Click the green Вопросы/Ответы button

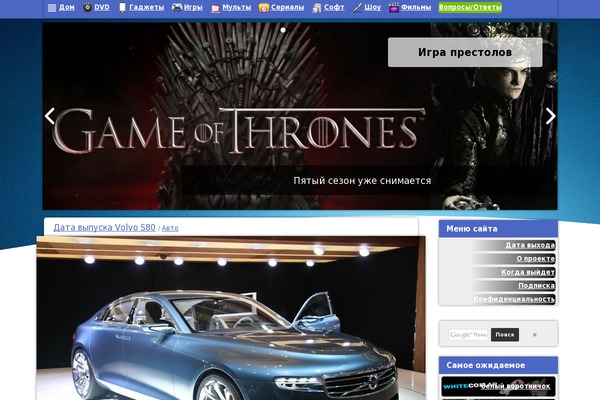point(470,7)
